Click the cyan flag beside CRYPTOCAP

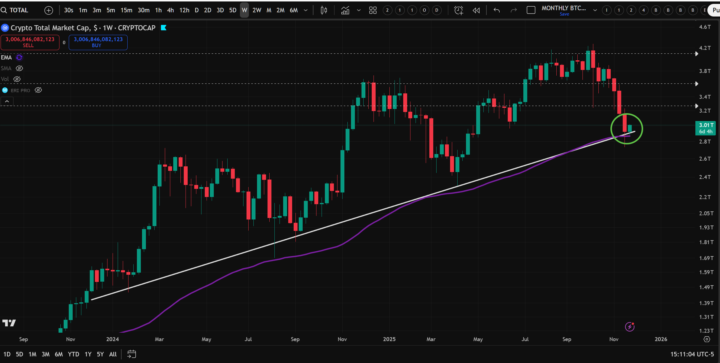[x=163, y=28]
